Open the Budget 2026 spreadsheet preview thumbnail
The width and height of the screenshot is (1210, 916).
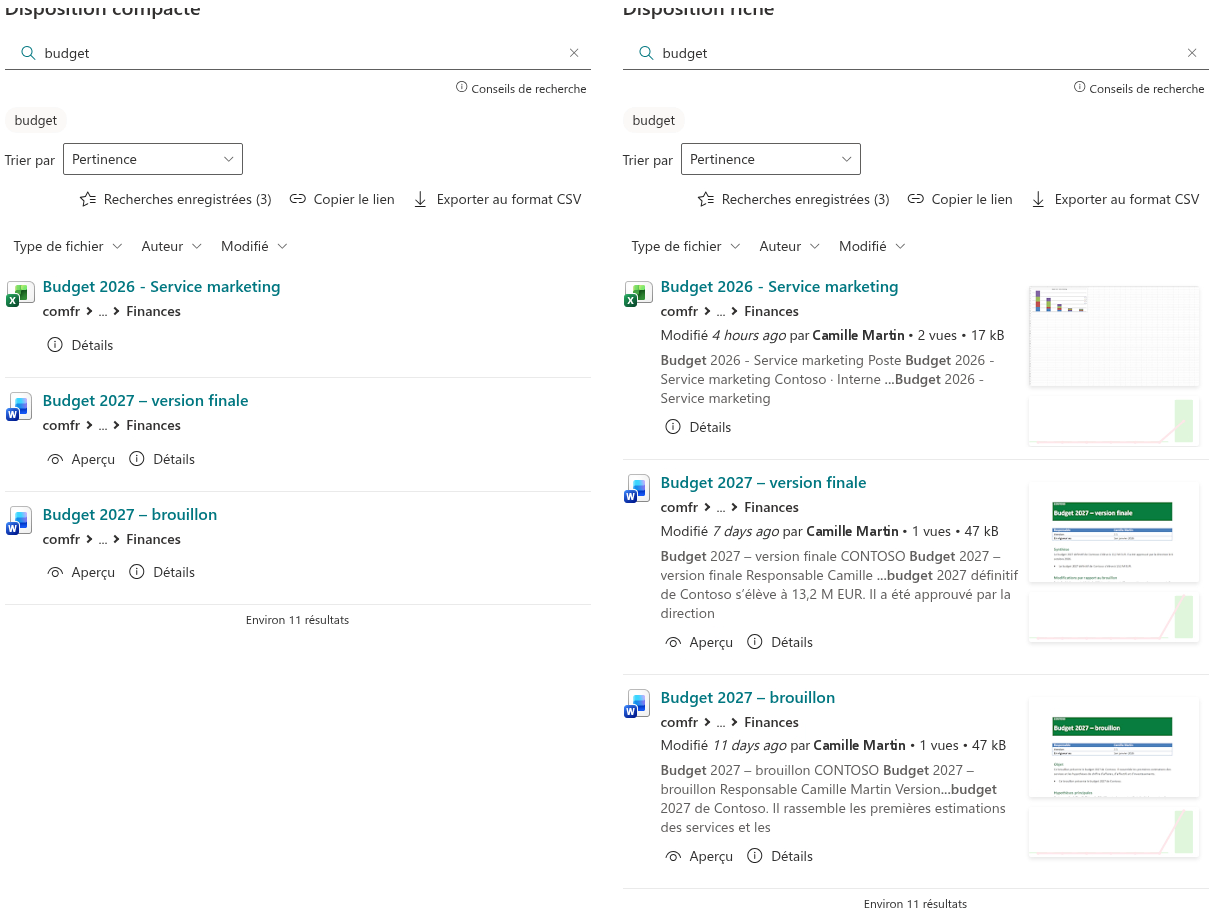[x=1114, y=337]
